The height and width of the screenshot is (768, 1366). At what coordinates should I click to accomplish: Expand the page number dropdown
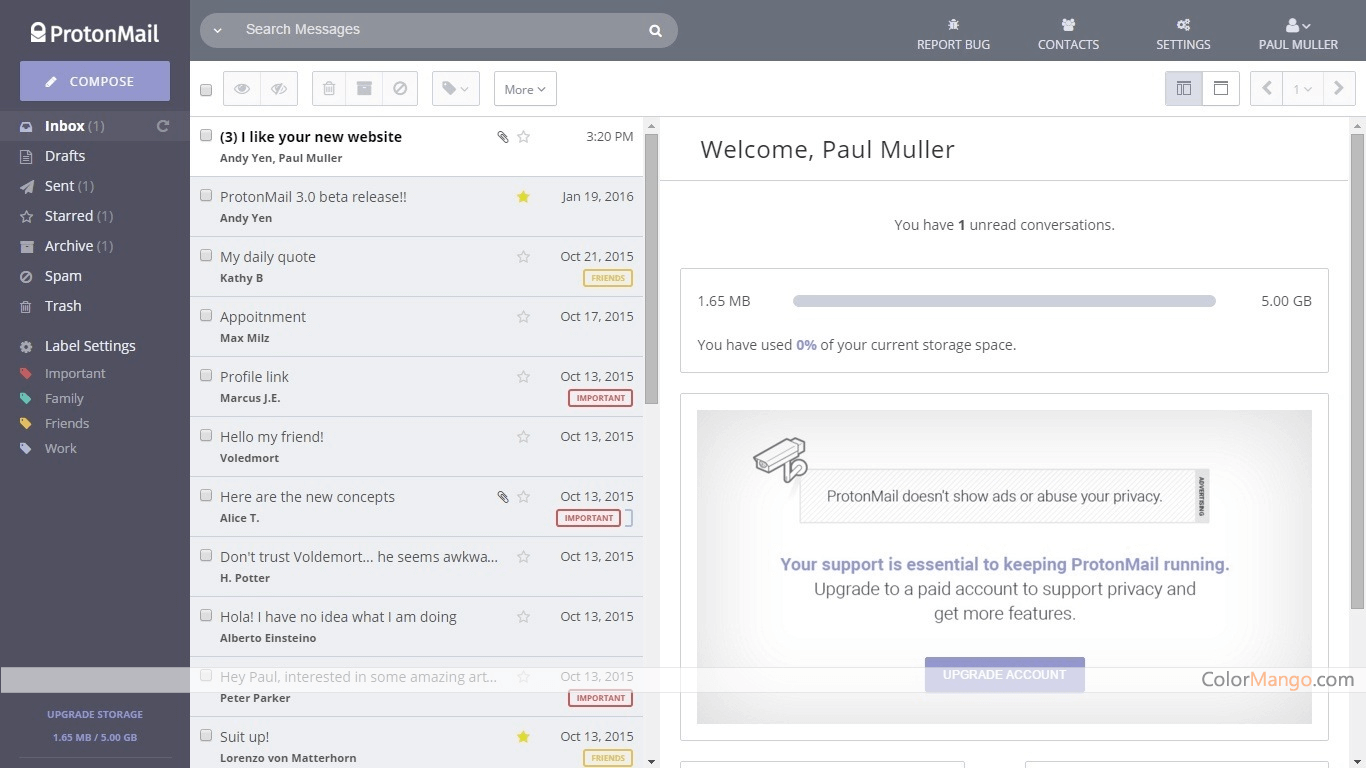(x=1302, y=88)
